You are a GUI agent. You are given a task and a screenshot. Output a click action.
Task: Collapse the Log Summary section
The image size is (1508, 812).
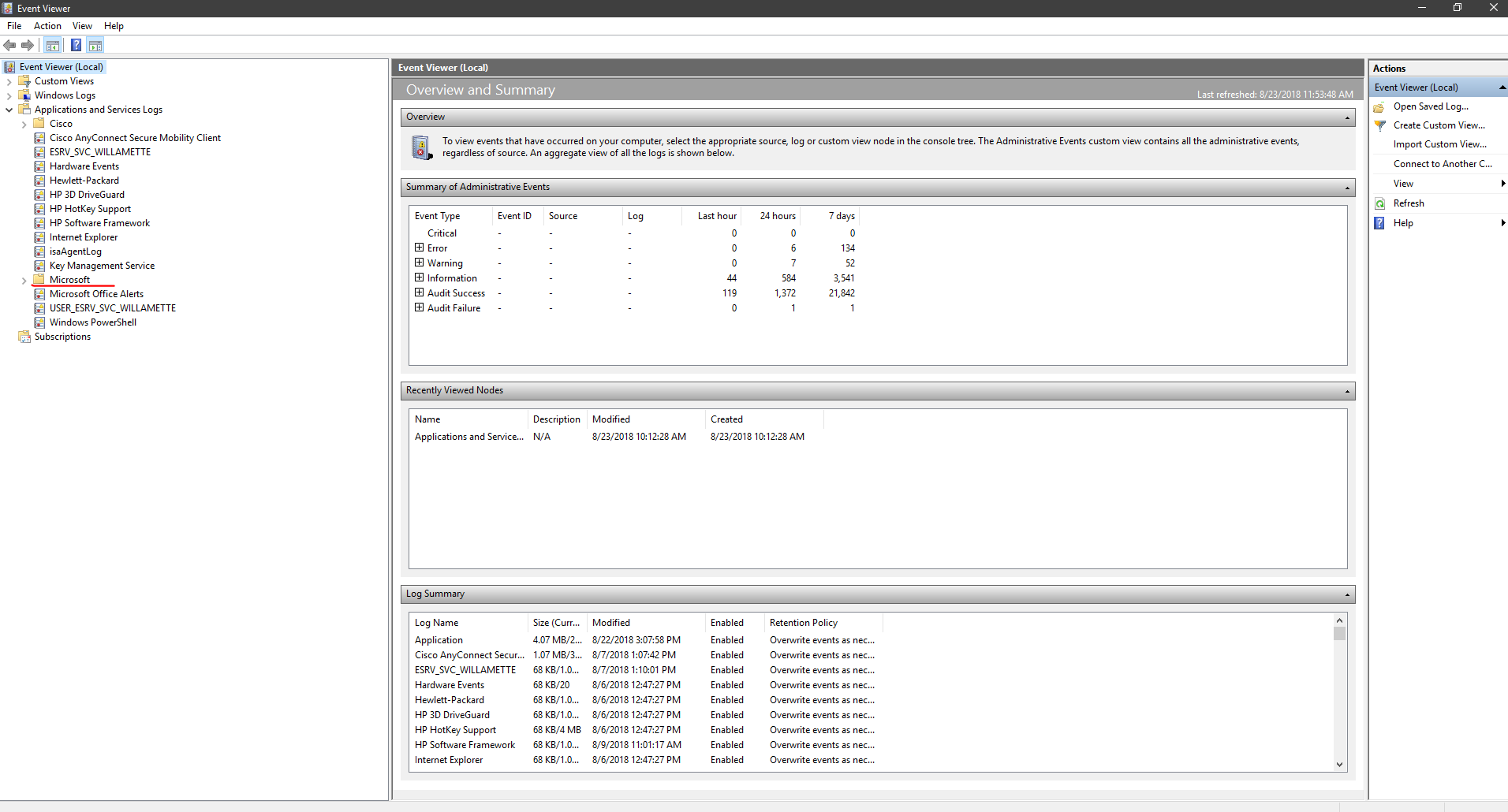[1347, 595]
